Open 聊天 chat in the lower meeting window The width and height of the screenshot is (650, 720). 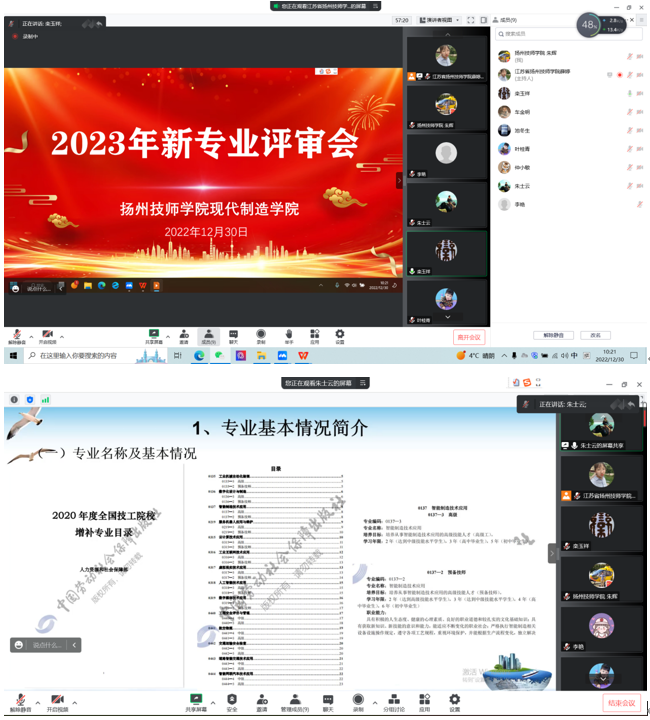(328, 703)
